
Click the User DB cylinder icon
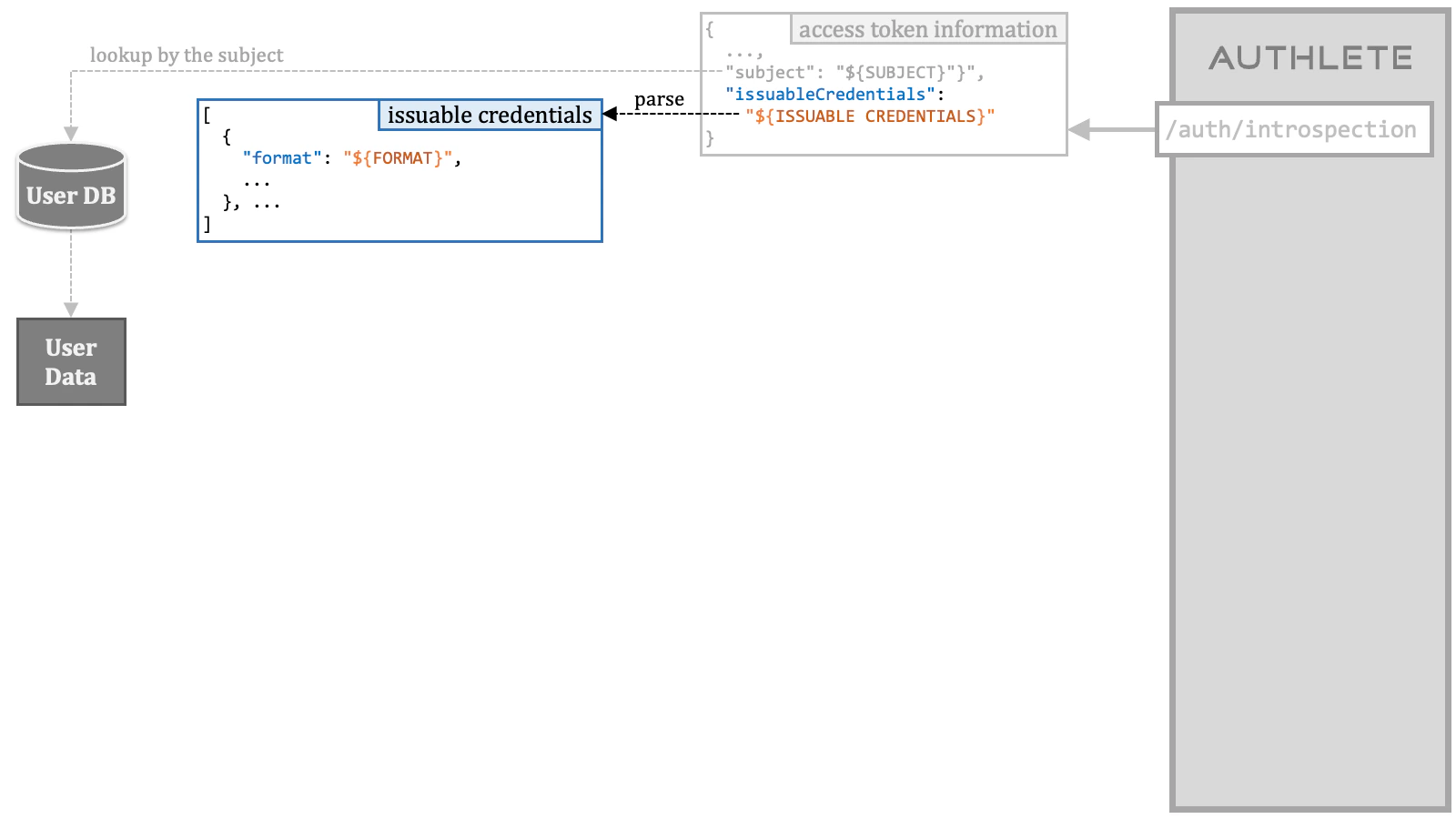(x=71, y=187)
